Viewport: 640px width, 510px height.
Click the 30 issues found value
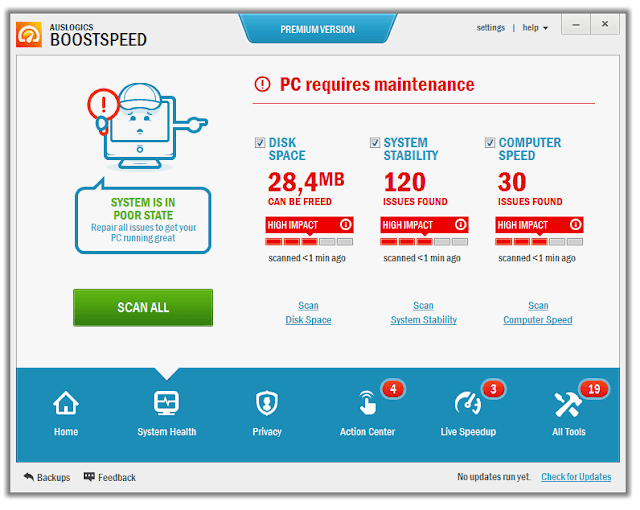[x=530, y=188]
